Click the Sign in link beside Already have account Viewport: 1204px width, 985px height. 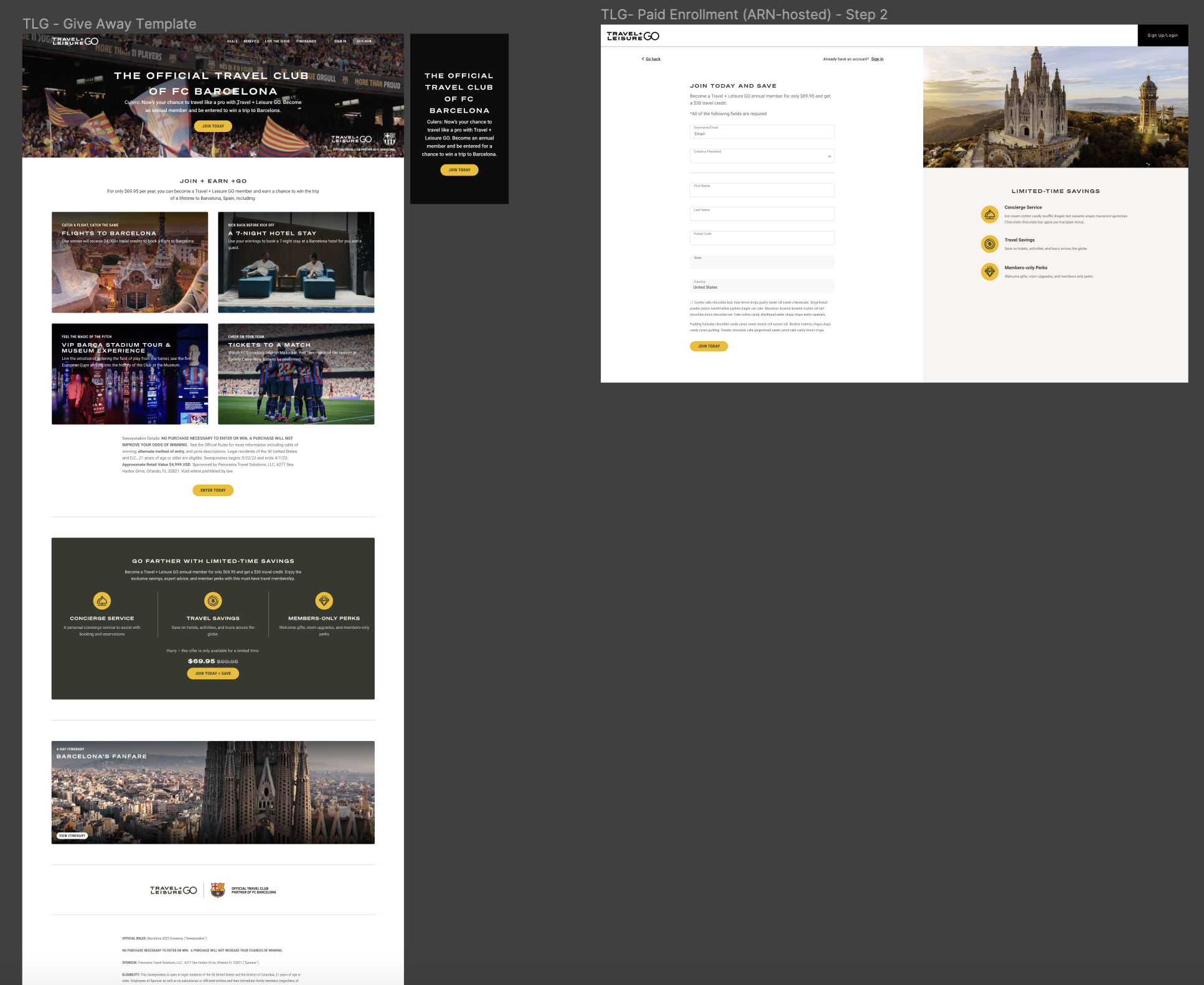pos(877,59)
